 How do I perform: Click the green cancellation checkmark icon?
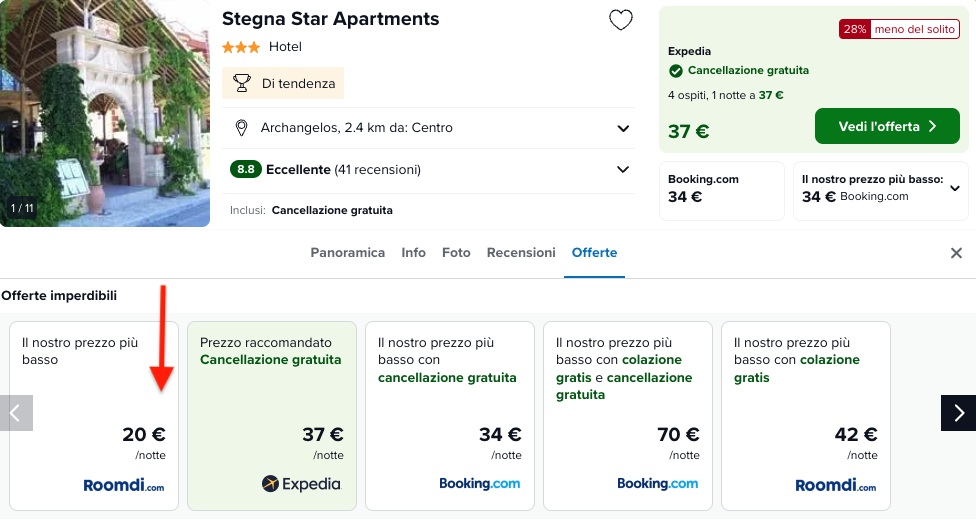(676, 71)
